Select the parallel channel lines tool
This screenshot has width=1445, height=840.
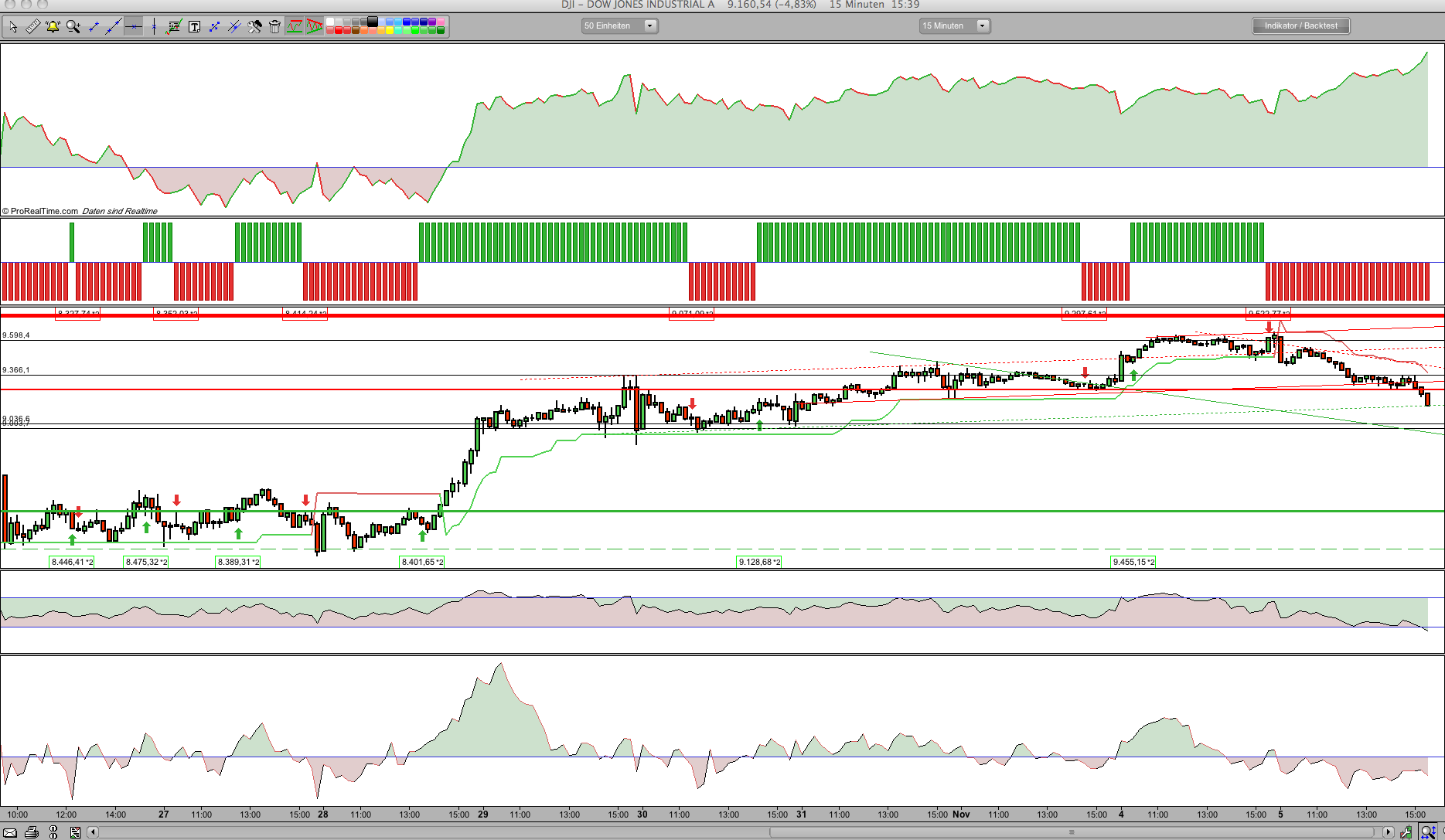coord(234,27)
